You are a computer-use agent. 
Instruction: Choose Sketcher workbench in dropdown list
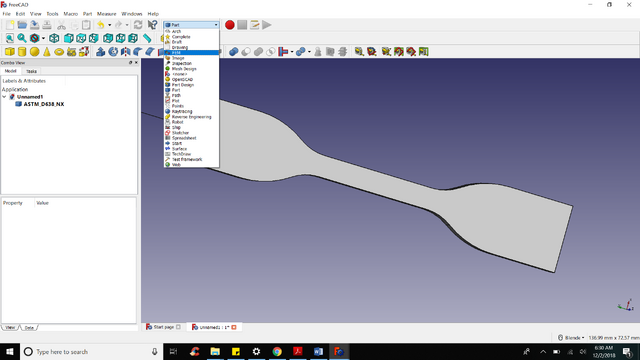tap(180, 133)
